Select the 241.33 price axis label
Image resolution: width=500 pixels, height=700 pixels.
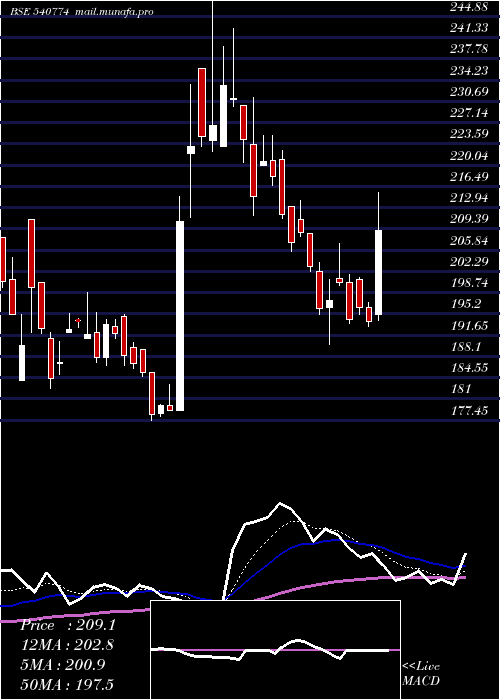coord(468,28)
